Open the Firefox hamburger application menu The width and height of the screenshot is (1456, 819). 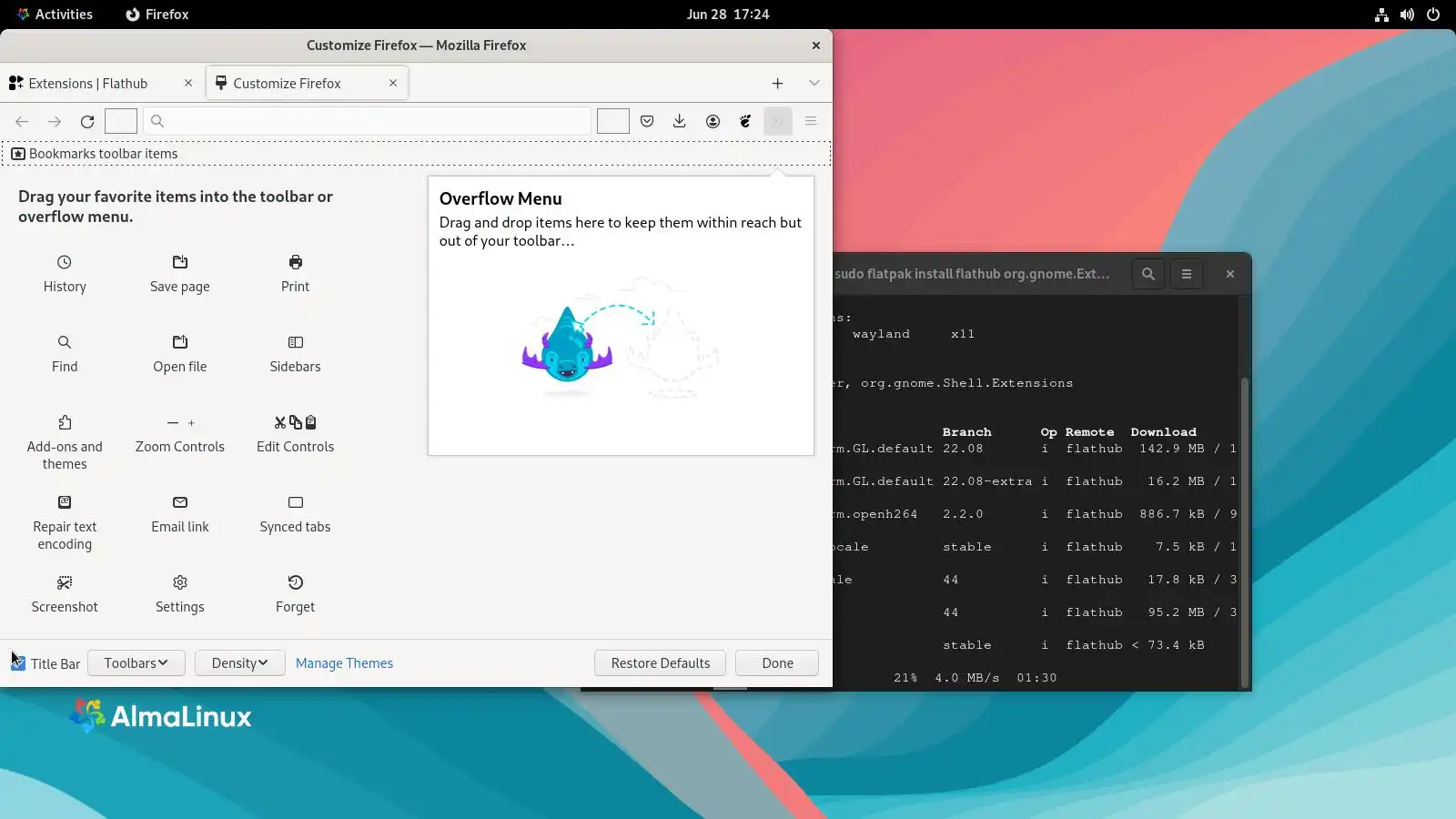point(811,121)
